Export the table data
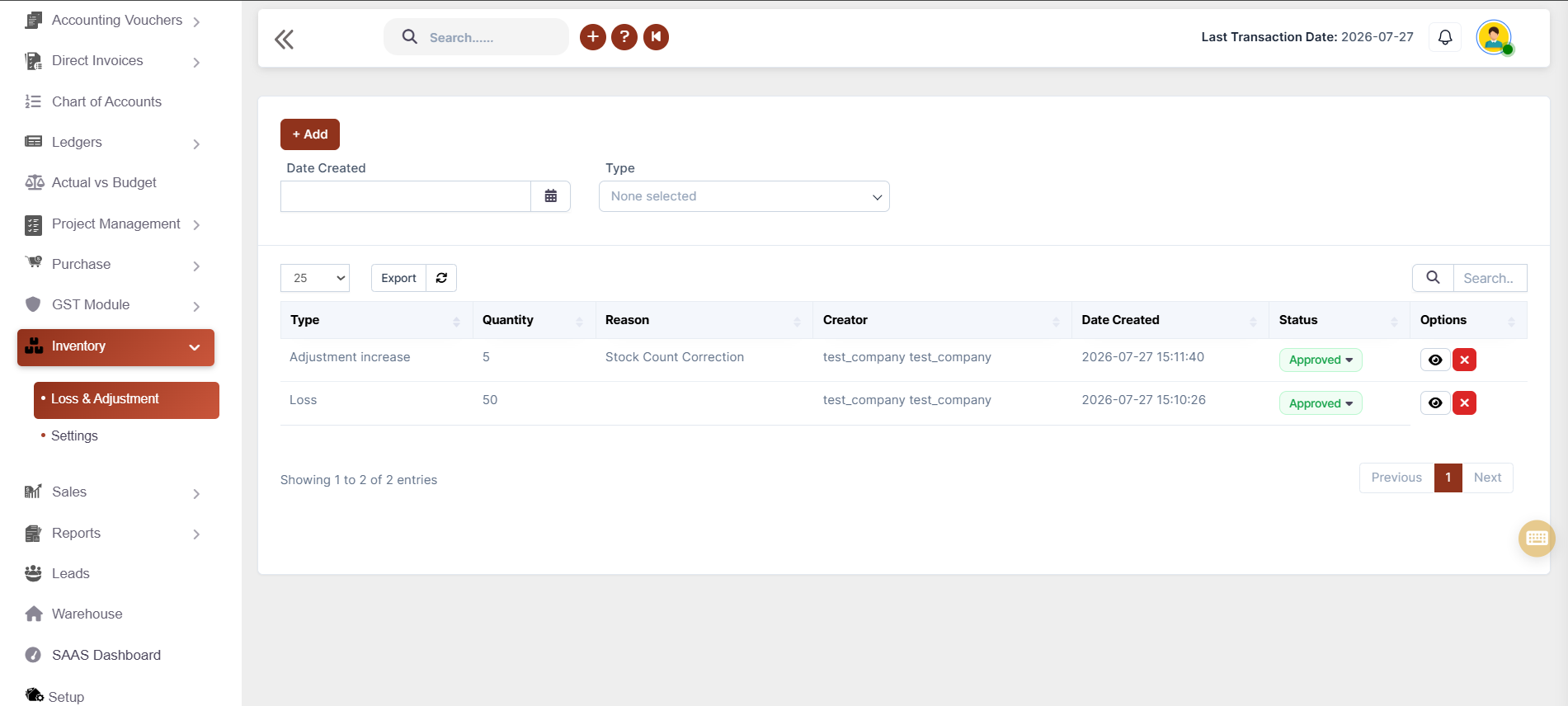 pyautogui.click(x=398, y=278)
